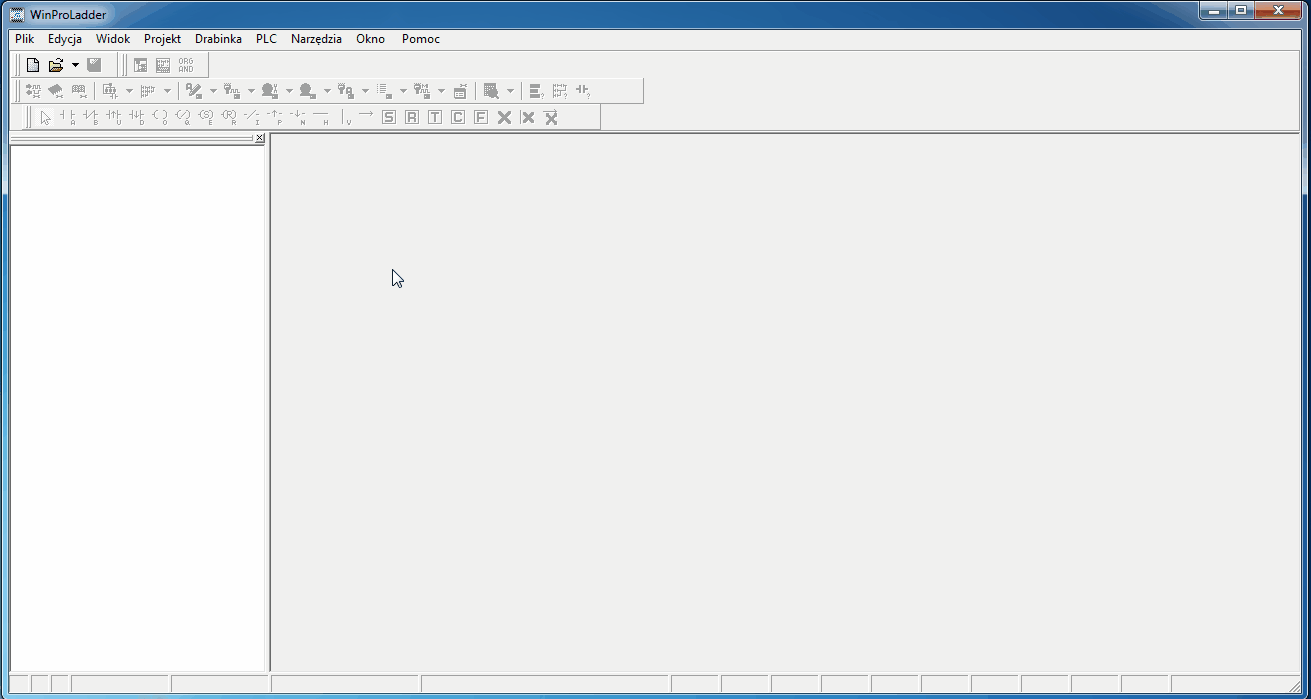Insert inverted output coil labeled Q
Image resolution: width=1311 pixels, height=699 pixels.
pyautogui.click(x=183, y=117)
